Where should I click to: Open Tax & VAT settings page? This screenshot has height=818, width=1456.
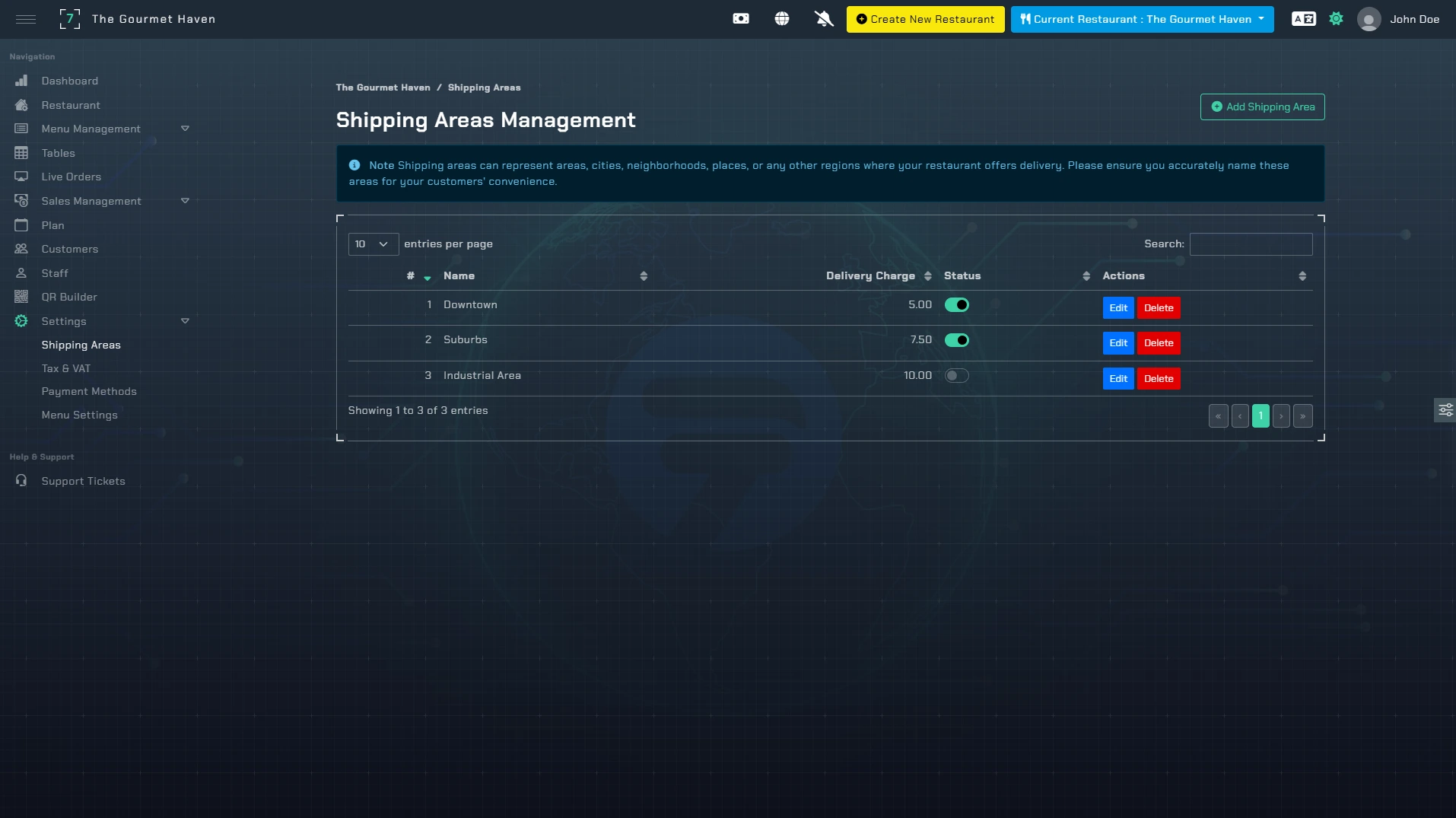coord(65,368)
